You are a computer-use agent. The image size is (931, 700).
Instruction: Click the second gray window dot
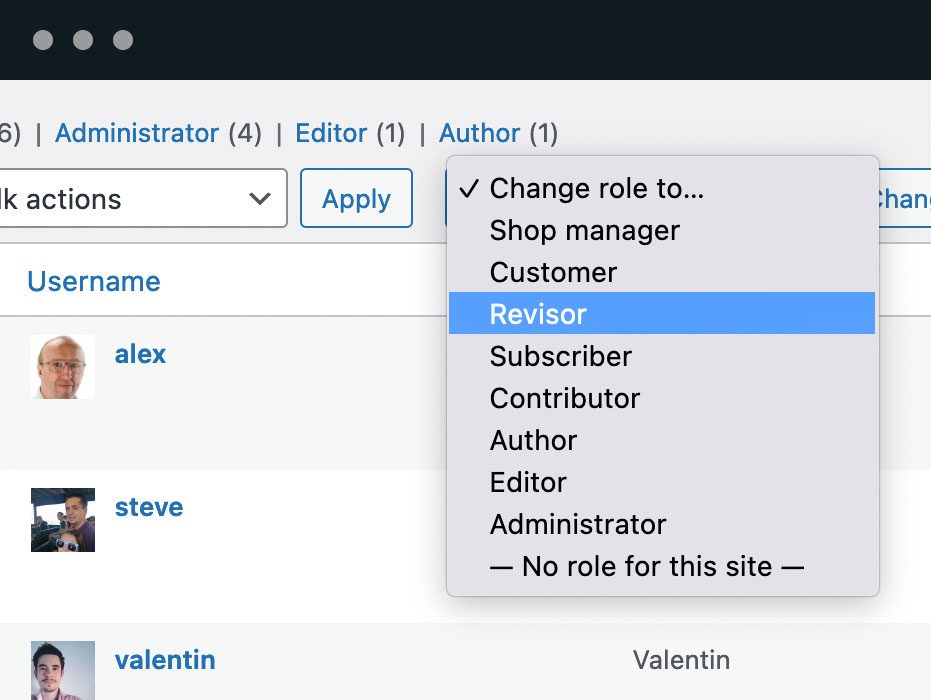click(83, 40)
